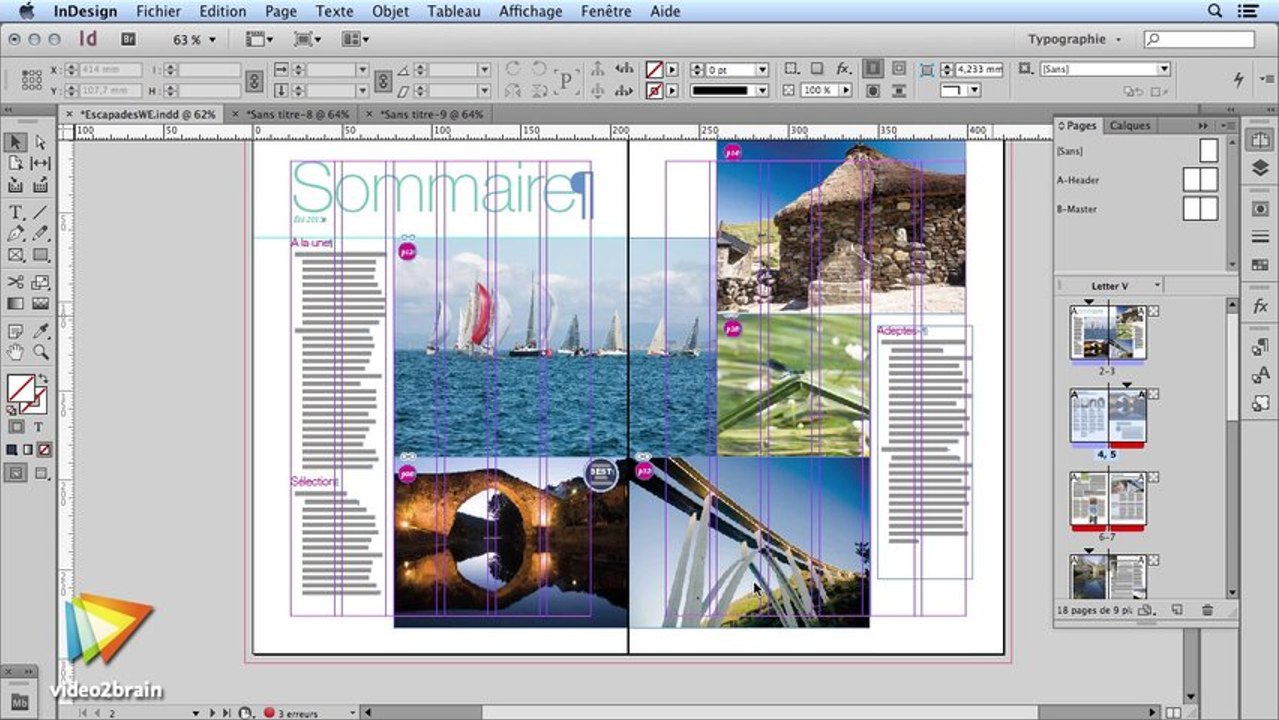Open the Texte menu
Image resolution: width=1279 pixels, height=720 pixels.
click(x=334, y=11)
